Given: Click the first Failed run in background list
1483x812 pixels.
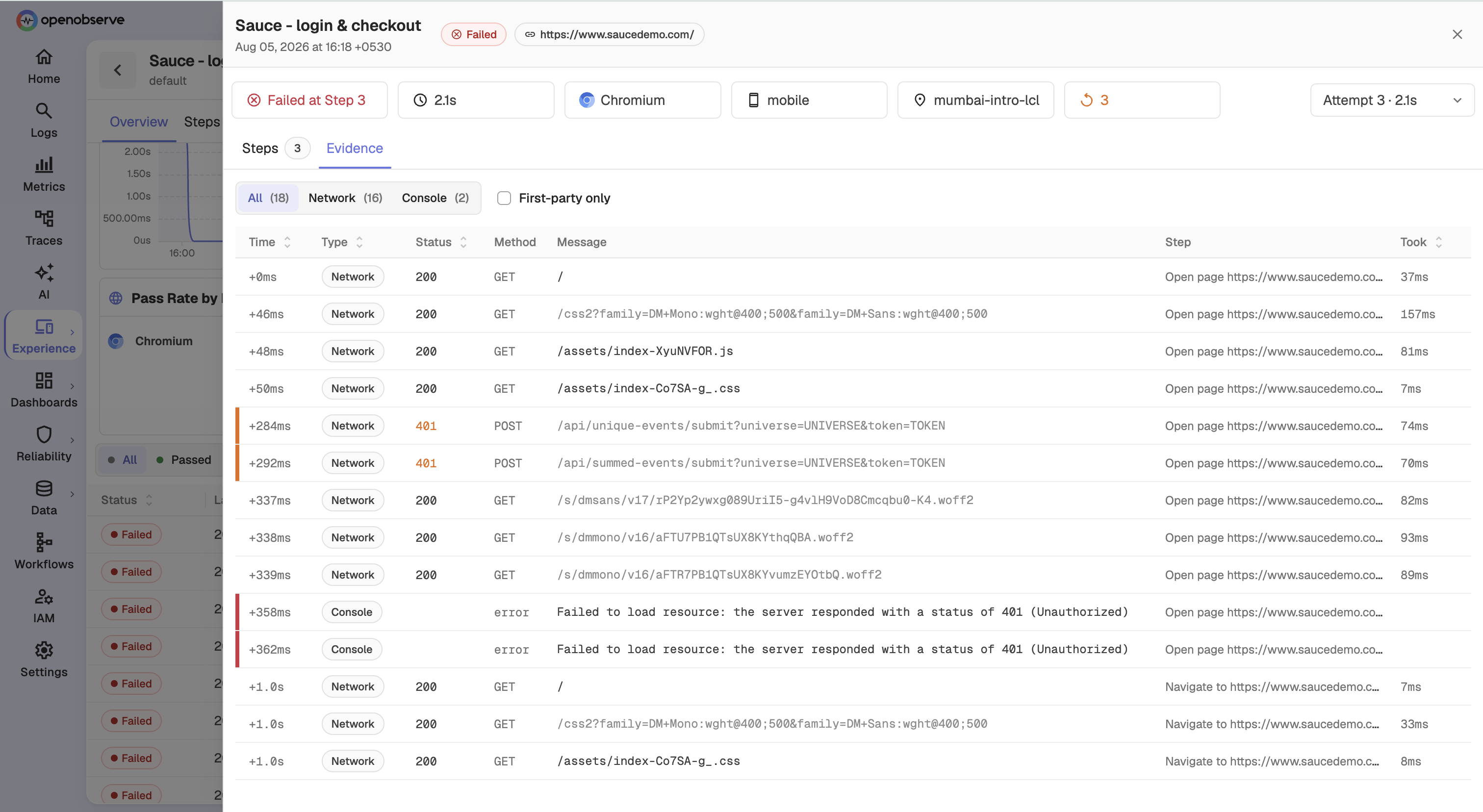Looking at the screenshot, I should point(131,534).
